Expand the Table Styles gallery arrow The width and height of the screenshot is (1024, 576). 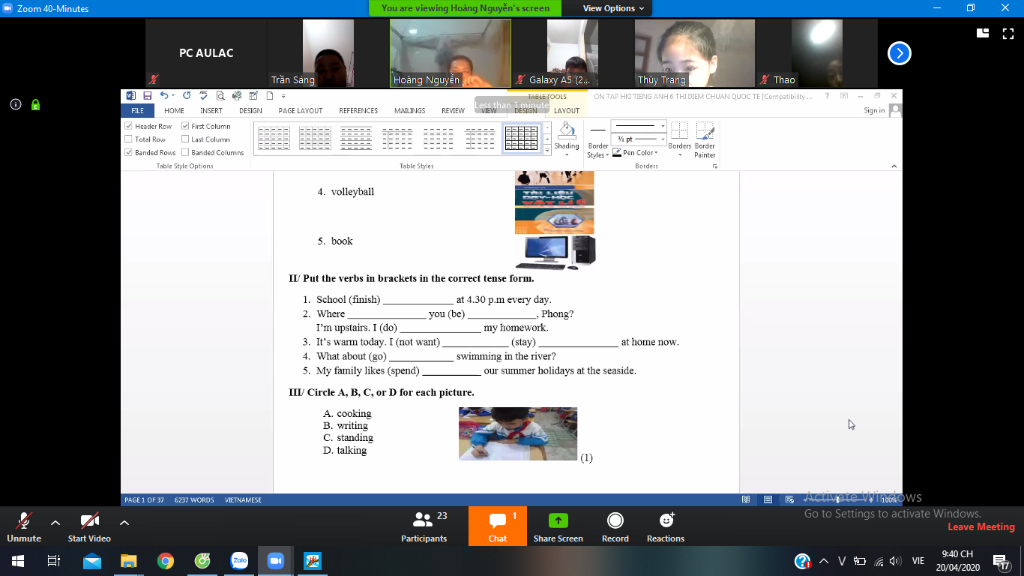(x=547, y=152)
